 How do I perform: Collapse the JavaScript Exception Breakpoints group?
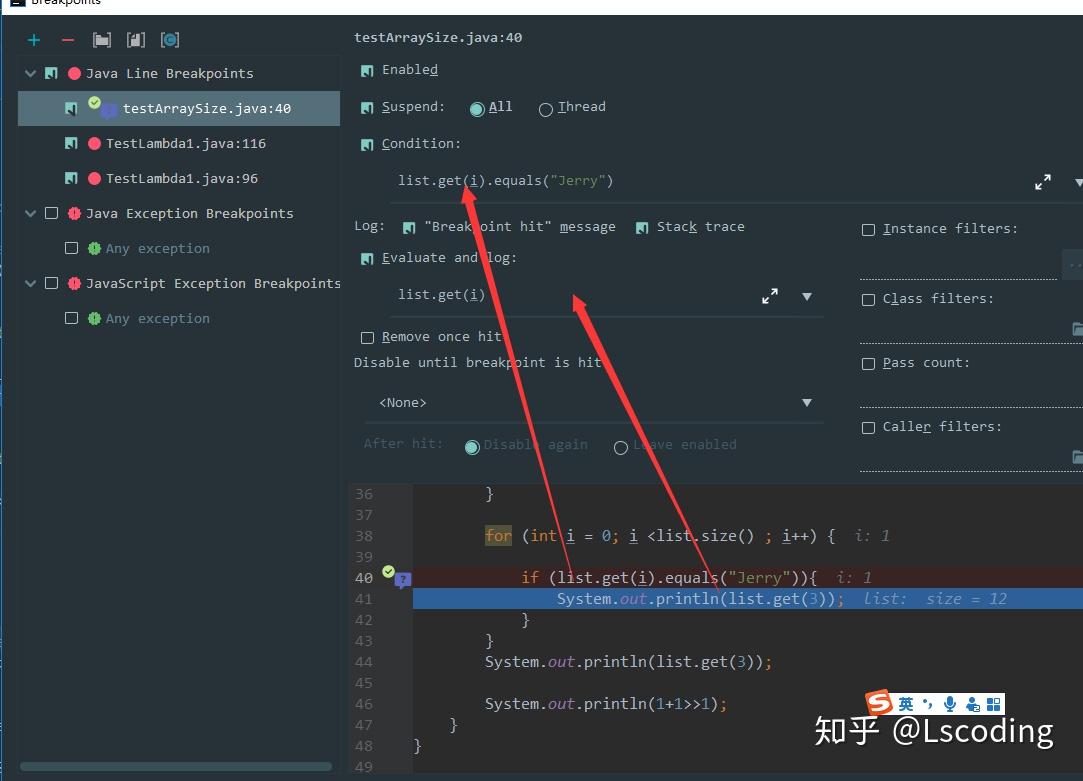click(30, 283)
